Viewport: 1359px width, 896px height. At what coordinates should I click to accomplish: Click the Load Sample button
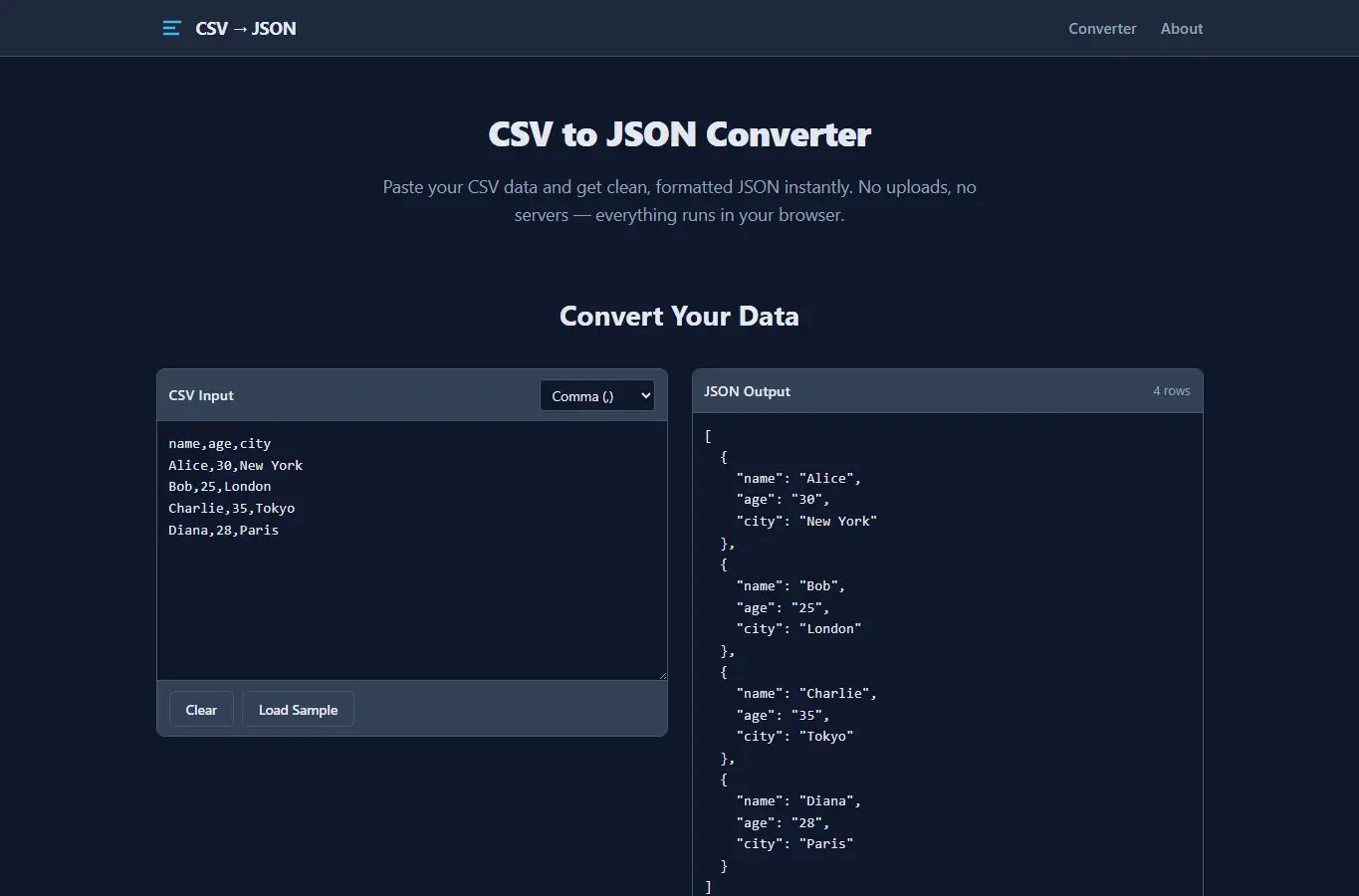[x=298, y=710]
